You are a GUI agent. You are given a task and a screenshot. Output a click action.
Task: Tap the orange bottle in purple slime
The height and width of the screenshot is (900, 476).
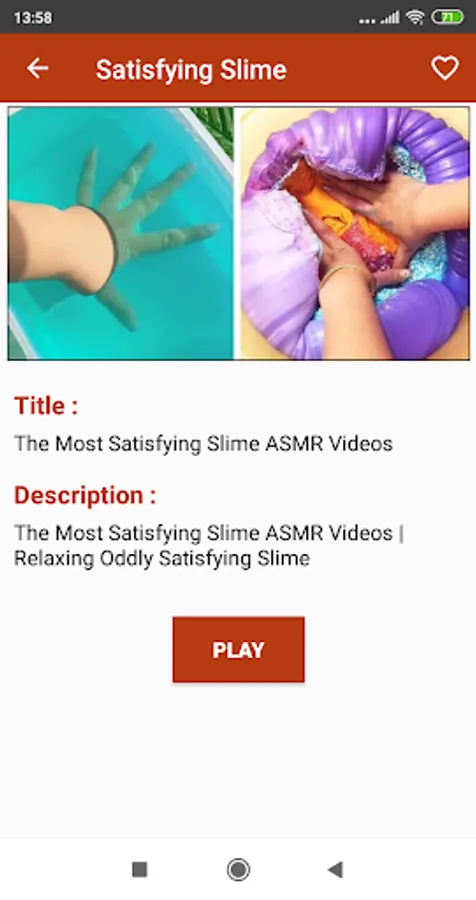click(342, 215)
